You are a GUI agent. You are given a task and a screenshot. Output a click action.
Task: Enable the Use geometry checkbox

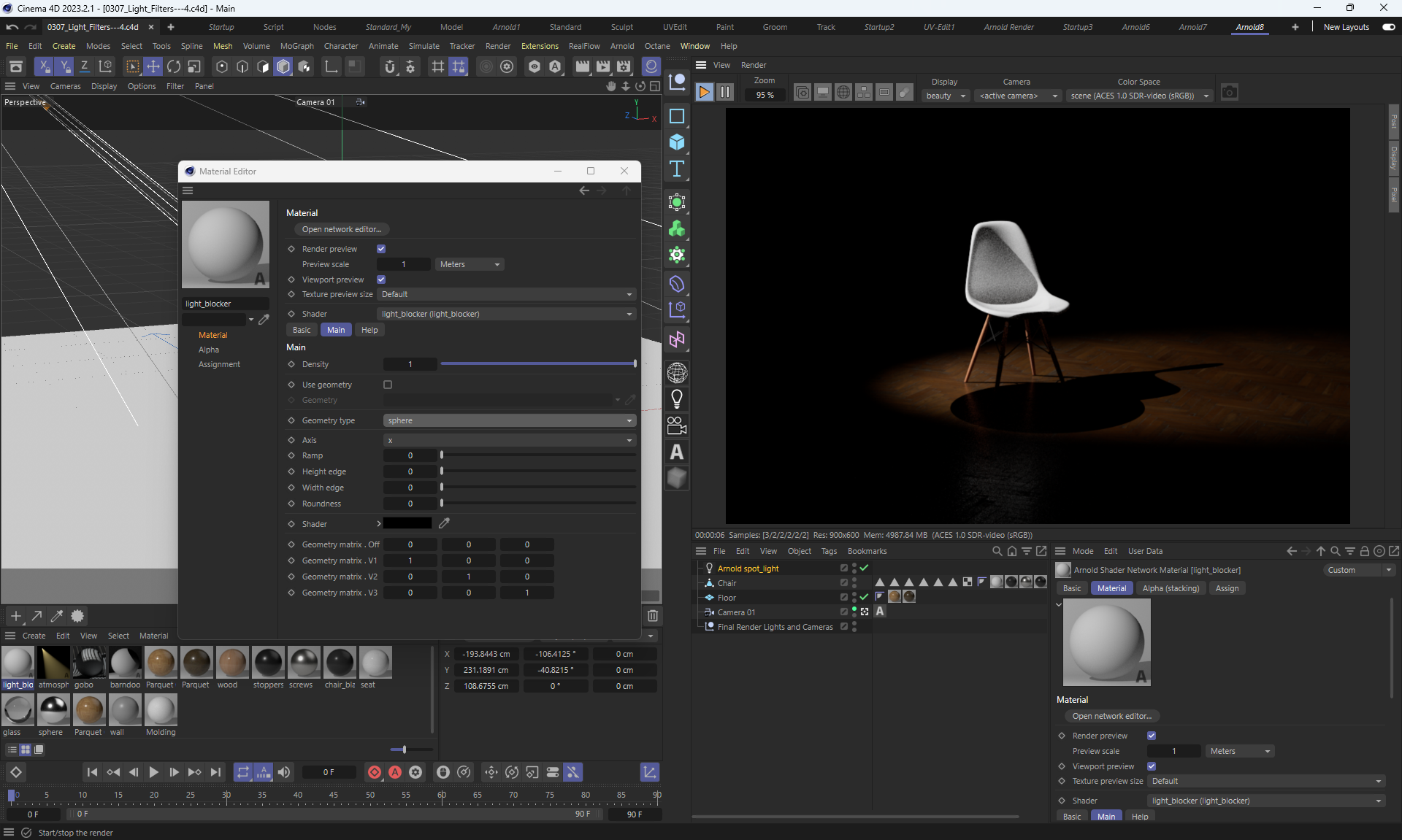point(388,385)
